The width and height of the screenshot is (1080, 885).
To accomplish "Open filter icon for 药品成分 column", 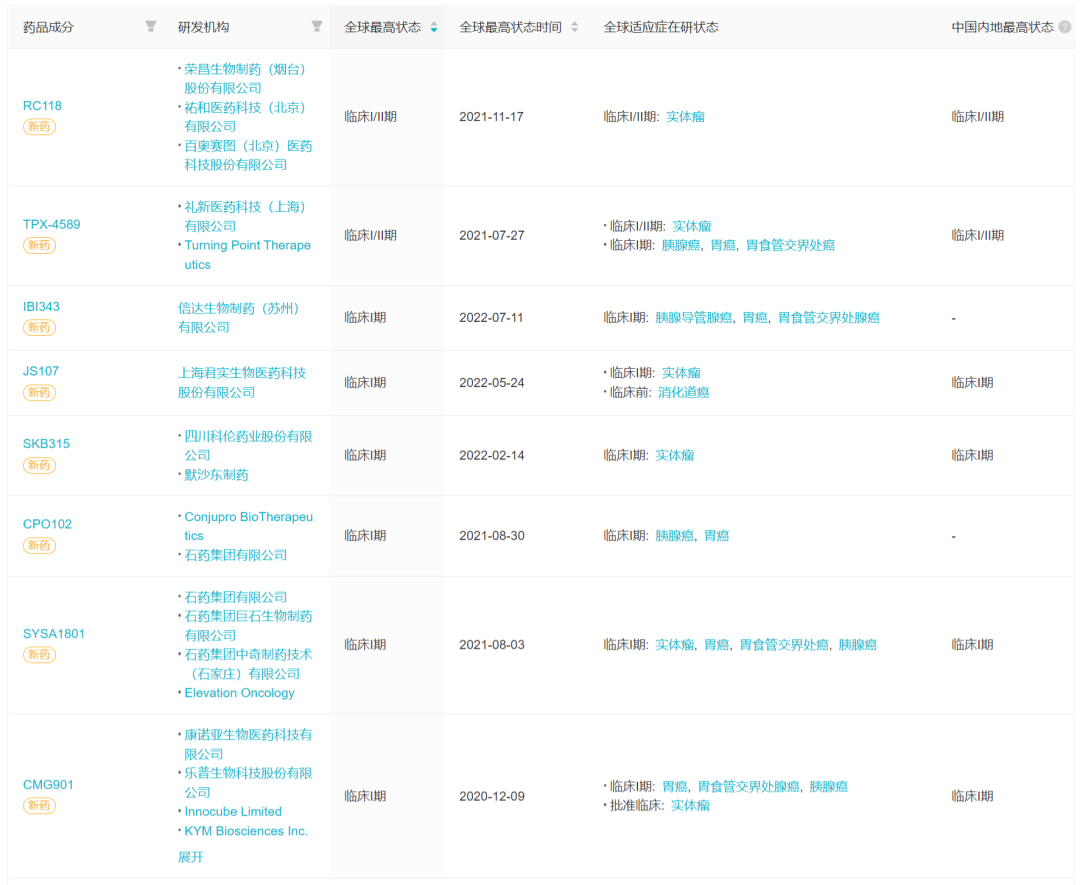I will click(x=151, y=27).
